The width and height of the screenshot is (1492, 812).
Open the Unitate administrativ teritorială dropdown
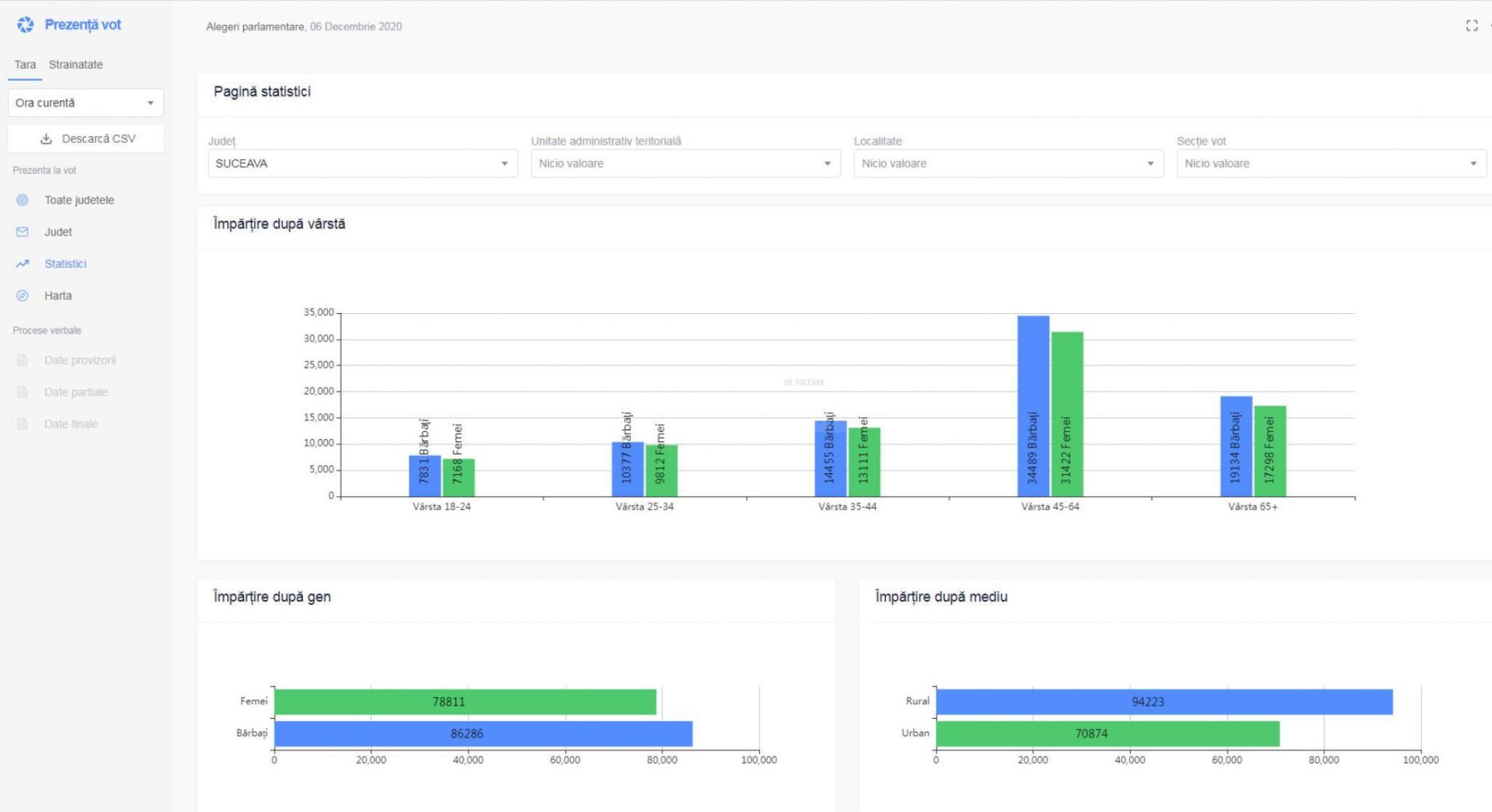tap(685, 163)
